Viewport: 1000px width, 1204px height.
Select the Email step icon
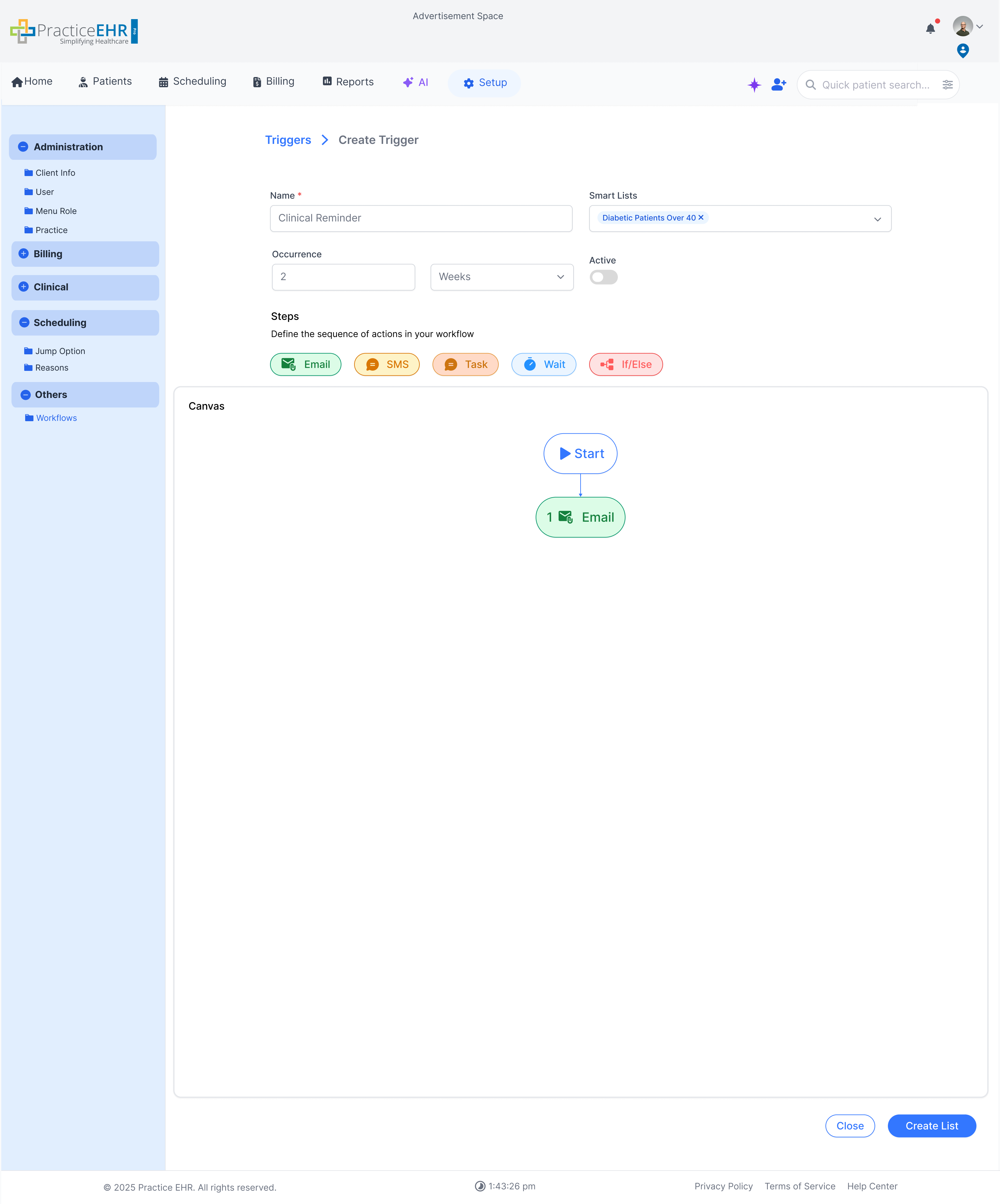305,364
